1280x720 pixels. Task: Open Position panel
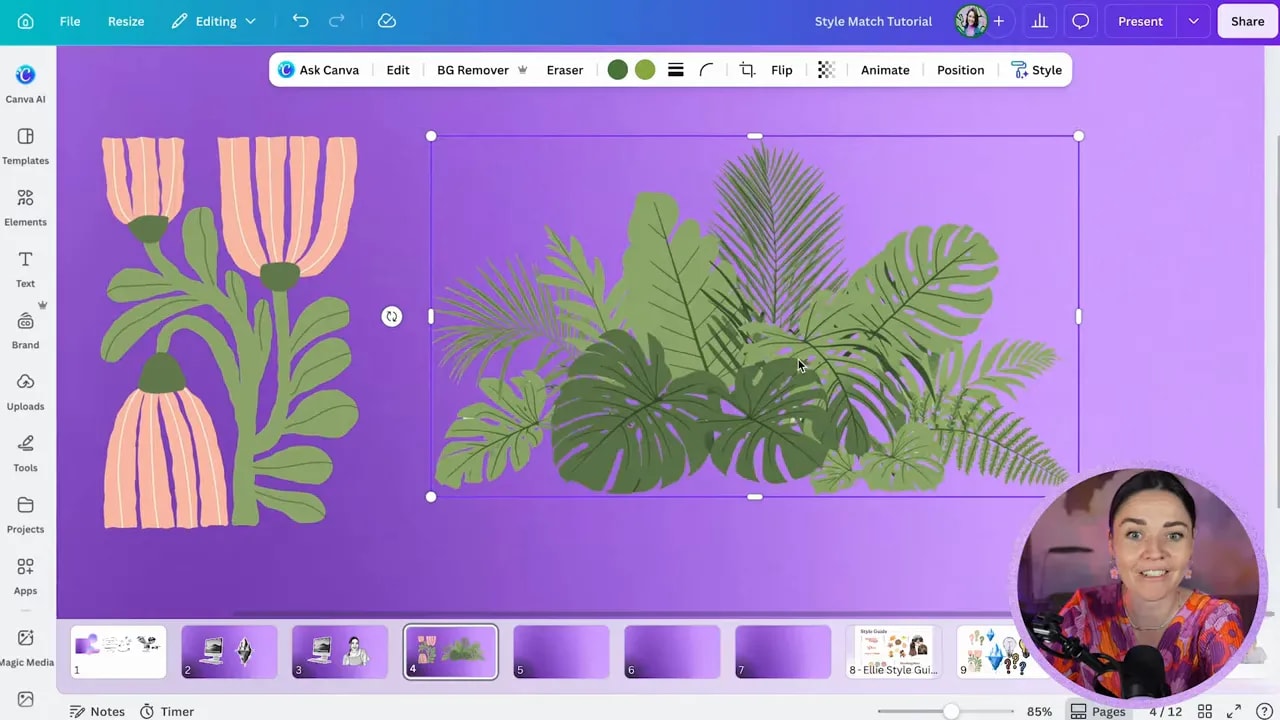pyautogui.click(x=961, y=70)
